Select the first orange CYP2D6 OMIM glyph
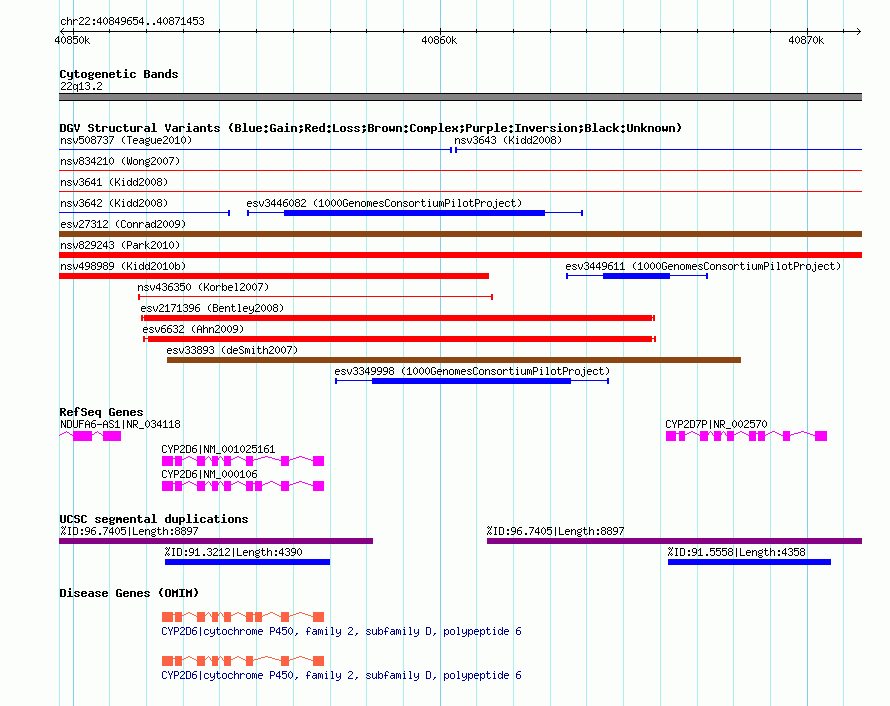This screenshot has height=706, width=890. pos(243,617)
